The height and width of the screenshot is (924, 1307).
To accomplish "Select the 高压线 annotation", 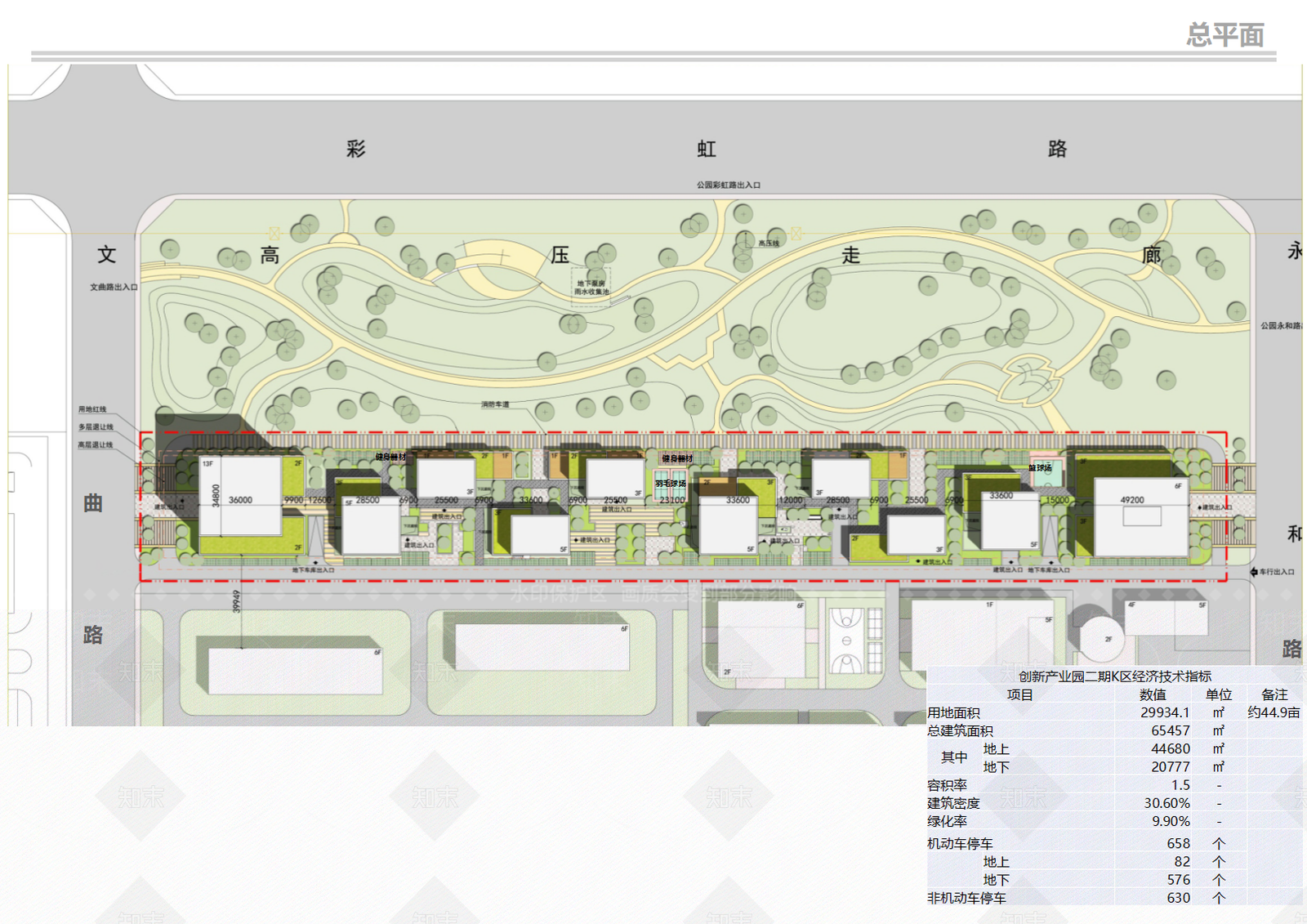I will [769, 243].
